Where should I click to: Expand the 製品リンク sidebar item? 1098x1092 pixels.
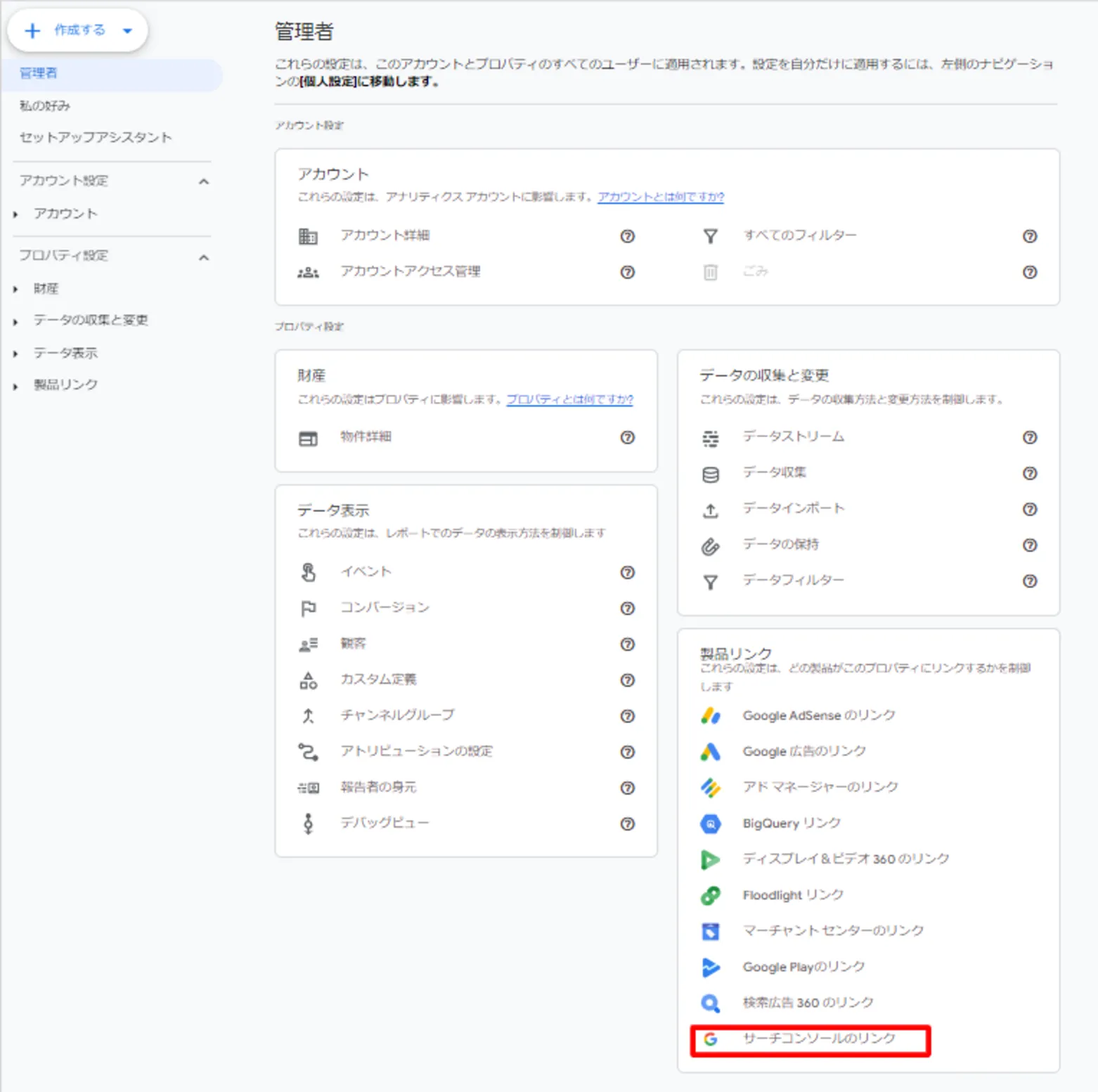point(15,386)
